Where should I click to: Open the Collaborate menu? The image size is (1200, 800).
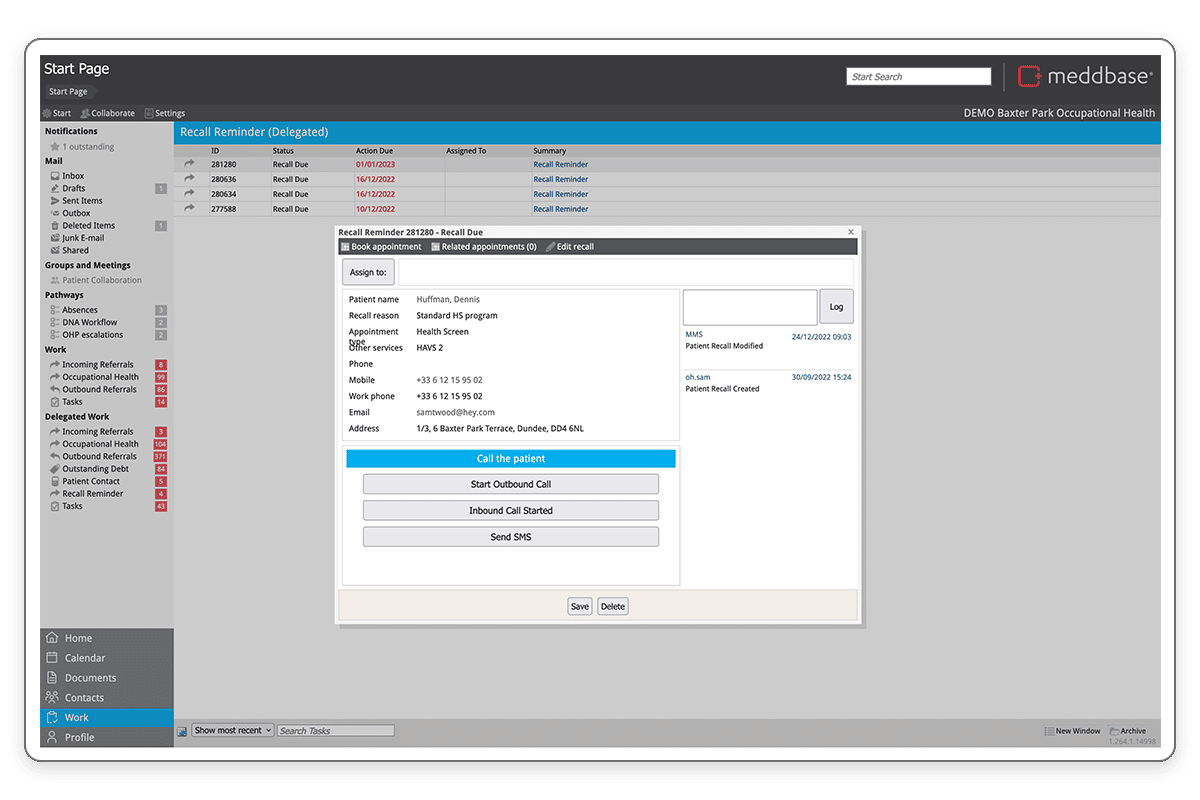[107, 113]
